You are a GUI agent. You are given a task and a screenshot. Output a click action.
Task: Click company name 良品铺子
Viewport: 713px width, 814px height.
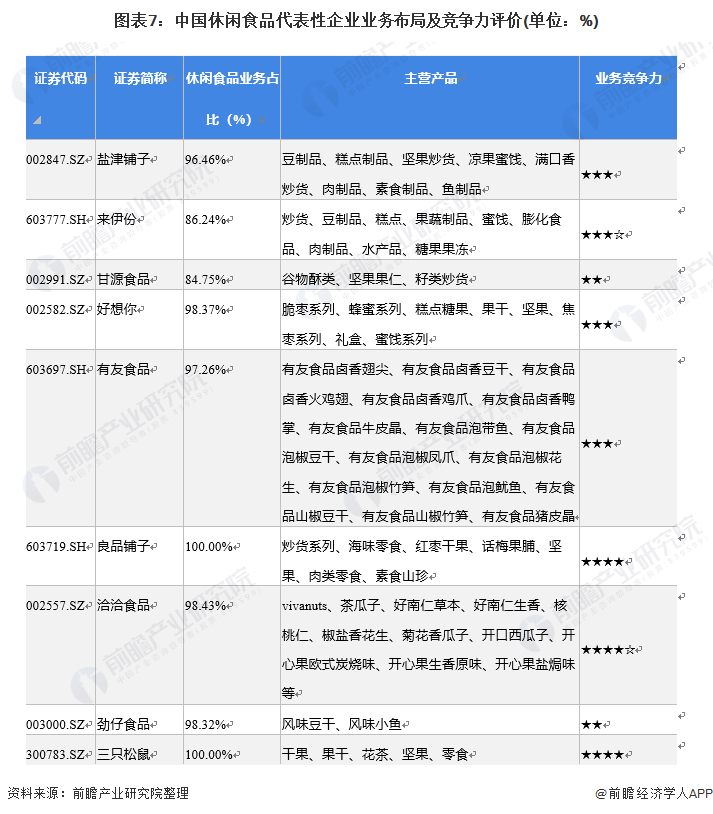(124, 547)
